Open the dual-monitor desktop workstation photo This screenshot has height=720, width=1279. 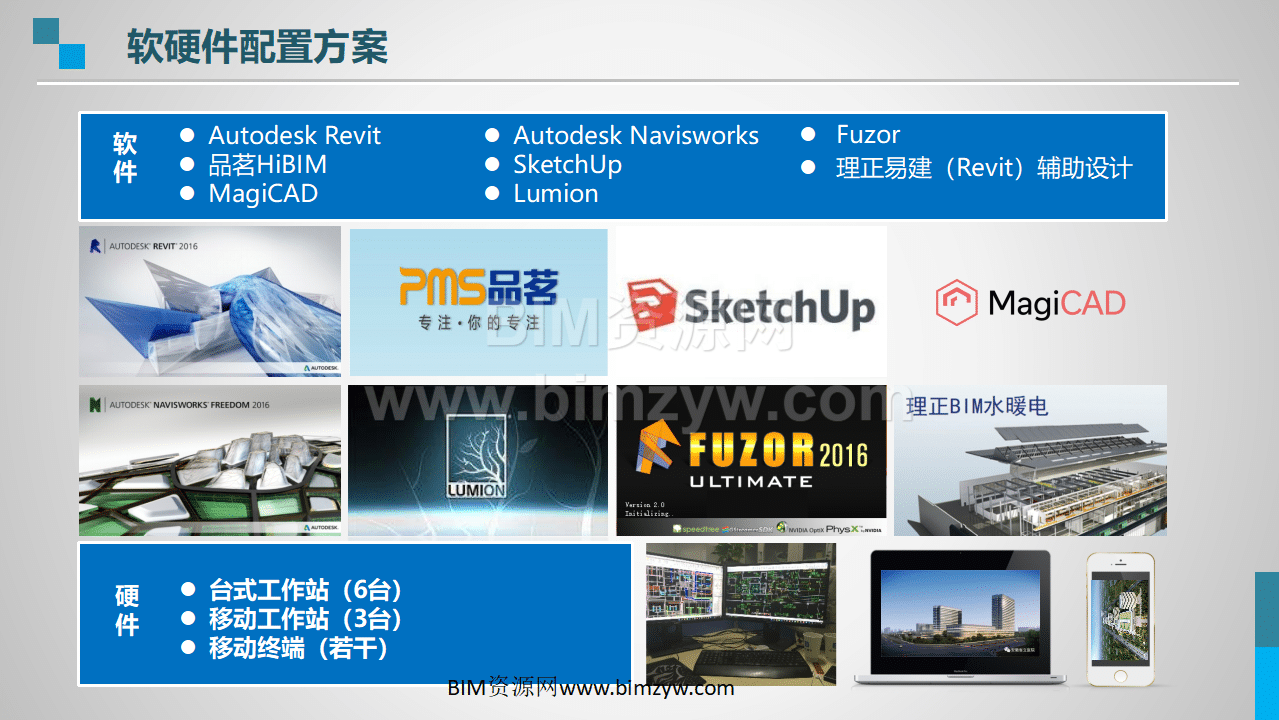741,614
